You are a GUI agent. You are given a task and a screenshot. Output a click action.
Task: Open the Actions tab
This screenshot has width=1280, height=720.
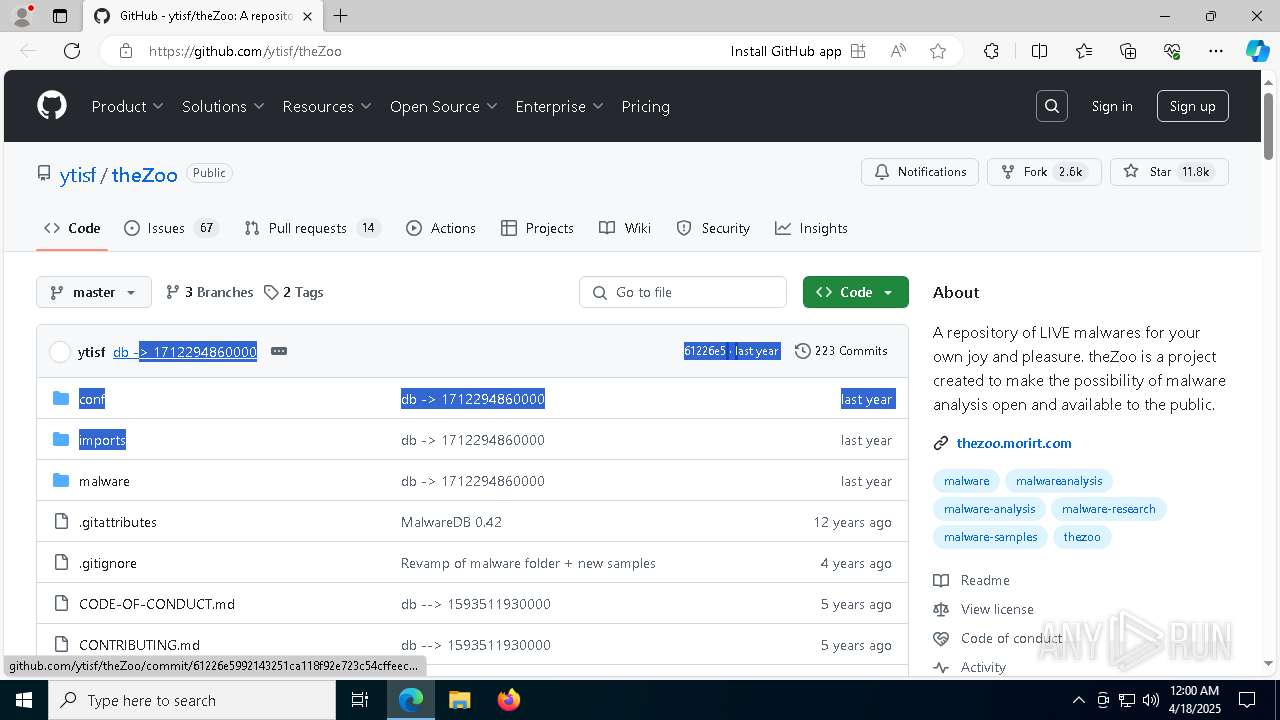(441, 228)
